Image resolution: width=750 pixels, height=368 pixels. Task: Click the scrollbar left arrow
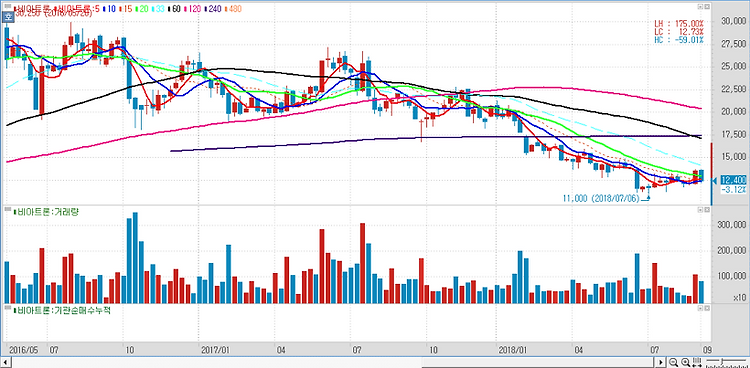click(x=7, y=362)
